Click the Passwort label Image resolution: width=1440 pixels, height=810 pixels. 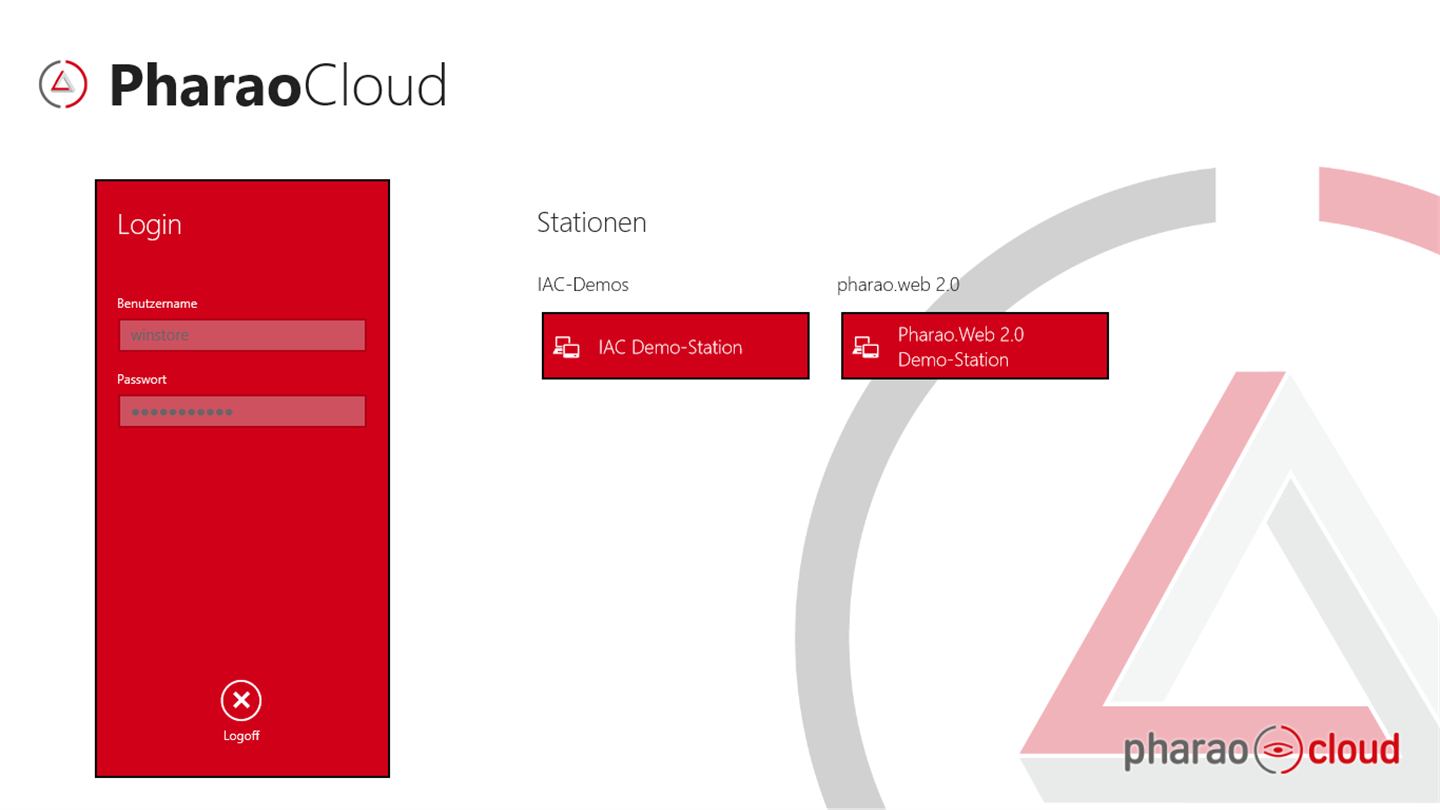coord(142,379)
